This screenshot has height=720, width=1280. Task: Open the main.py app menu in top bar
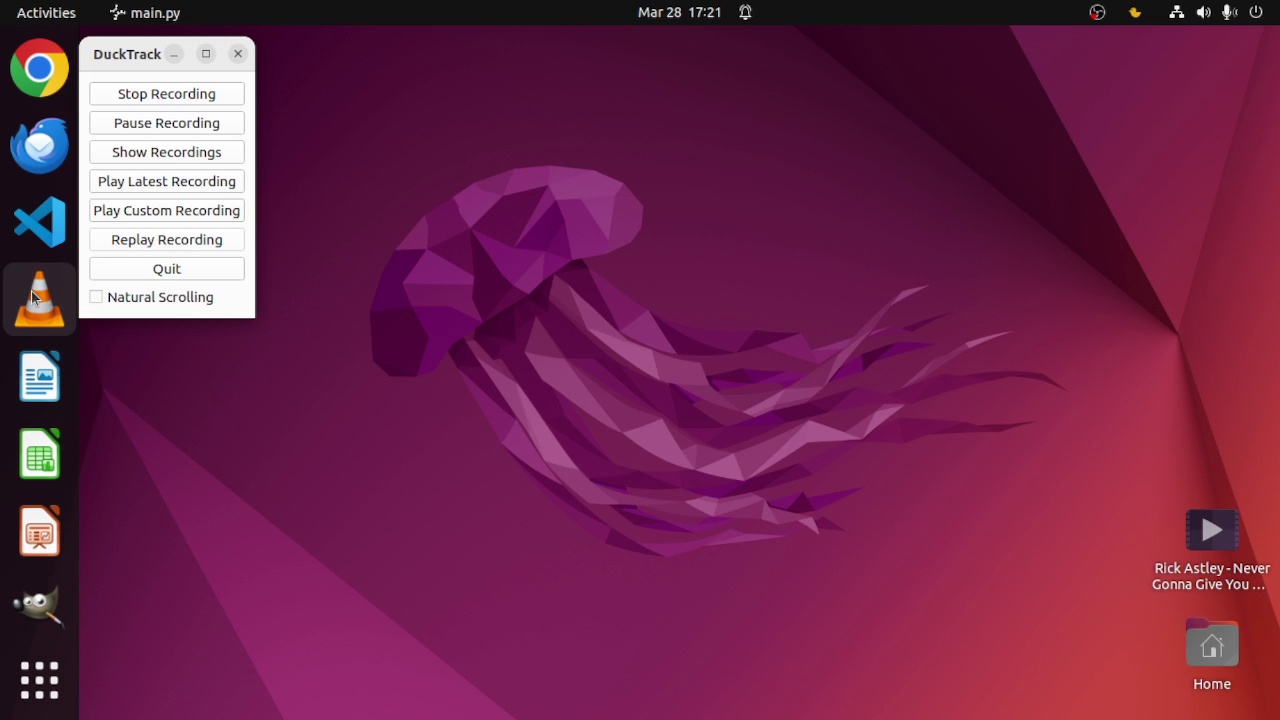[145, 13]
